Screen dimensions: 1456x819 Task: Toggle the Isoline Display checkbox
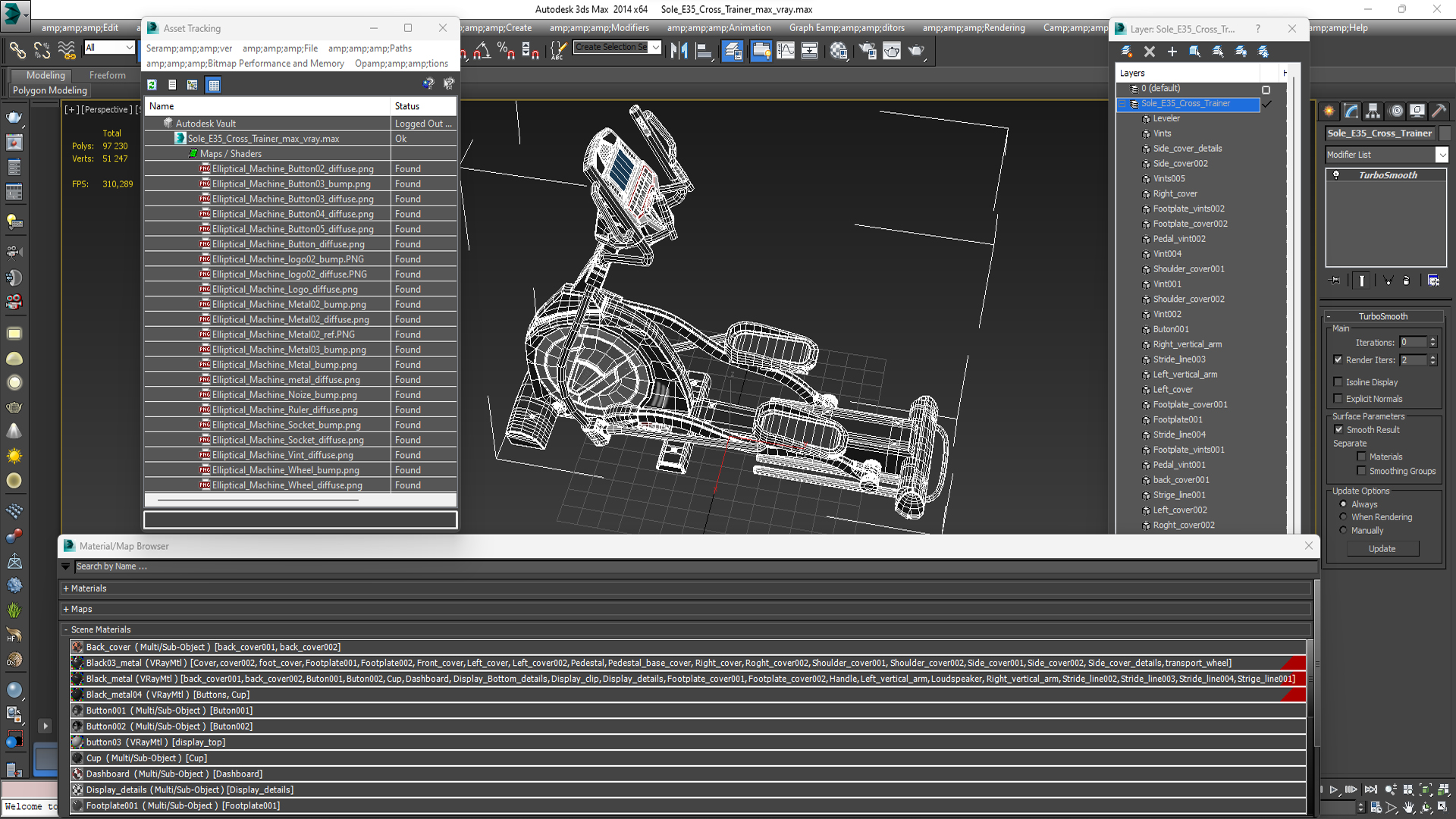[1338, 382]
